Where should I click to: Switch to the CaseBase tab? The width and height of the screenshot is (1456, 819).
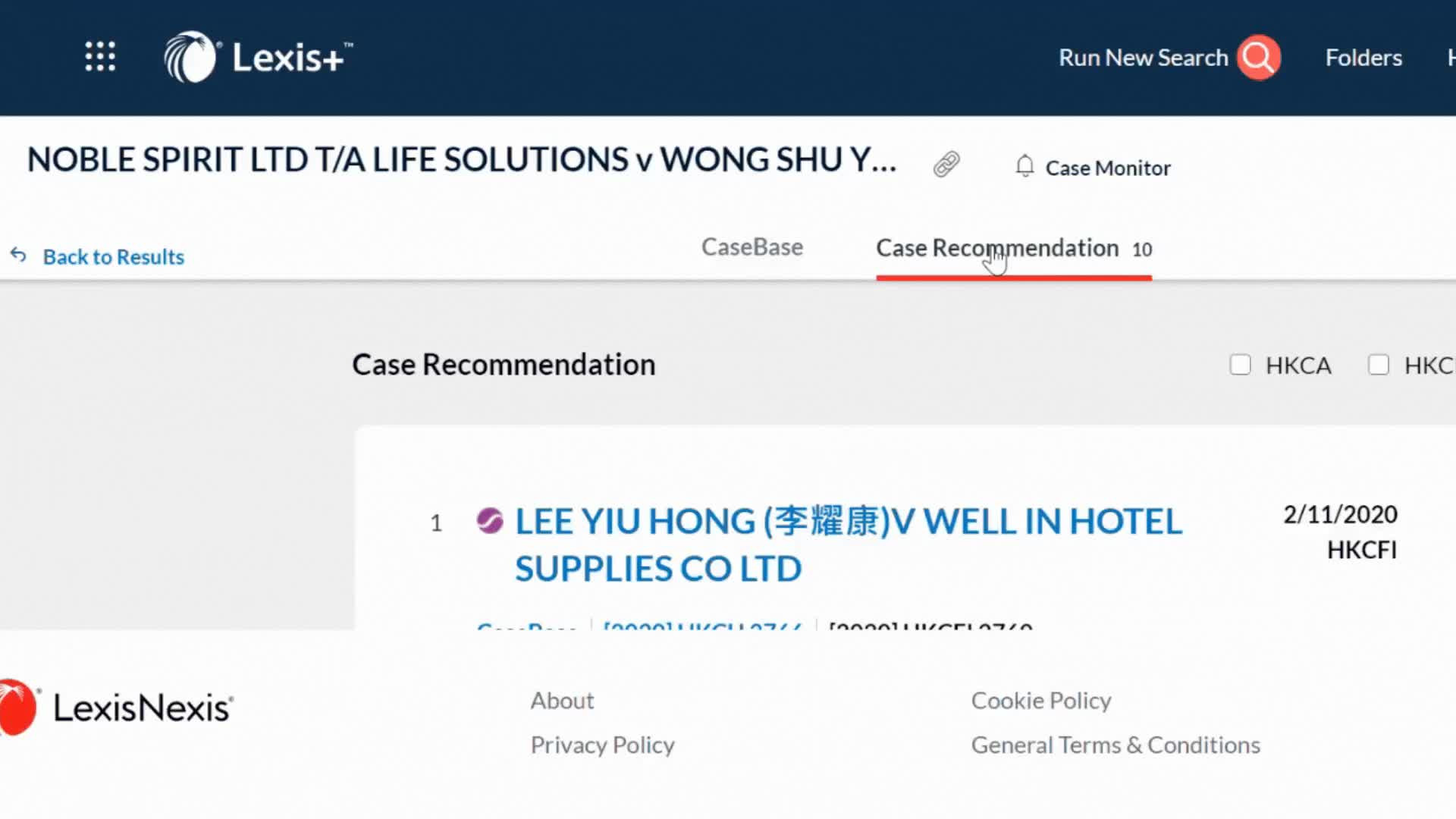tap(752, 247)
